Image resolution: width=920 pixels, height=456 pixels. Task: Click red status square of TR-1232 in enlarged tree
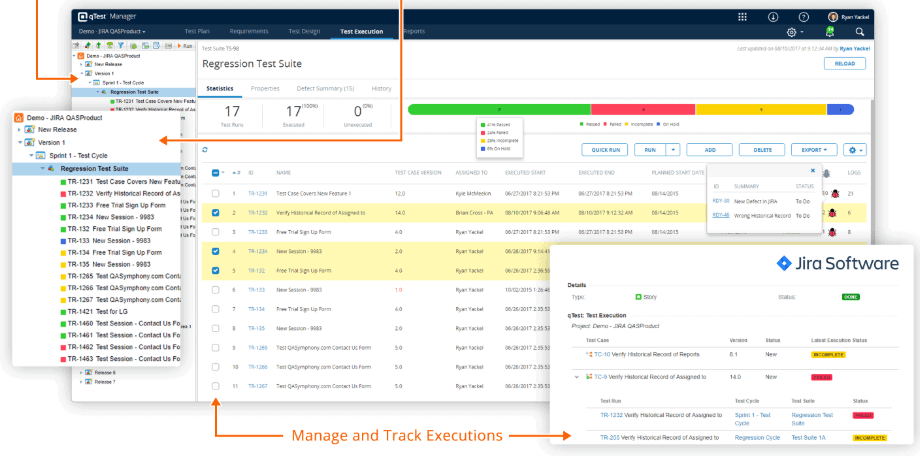[x=63, y=193]
